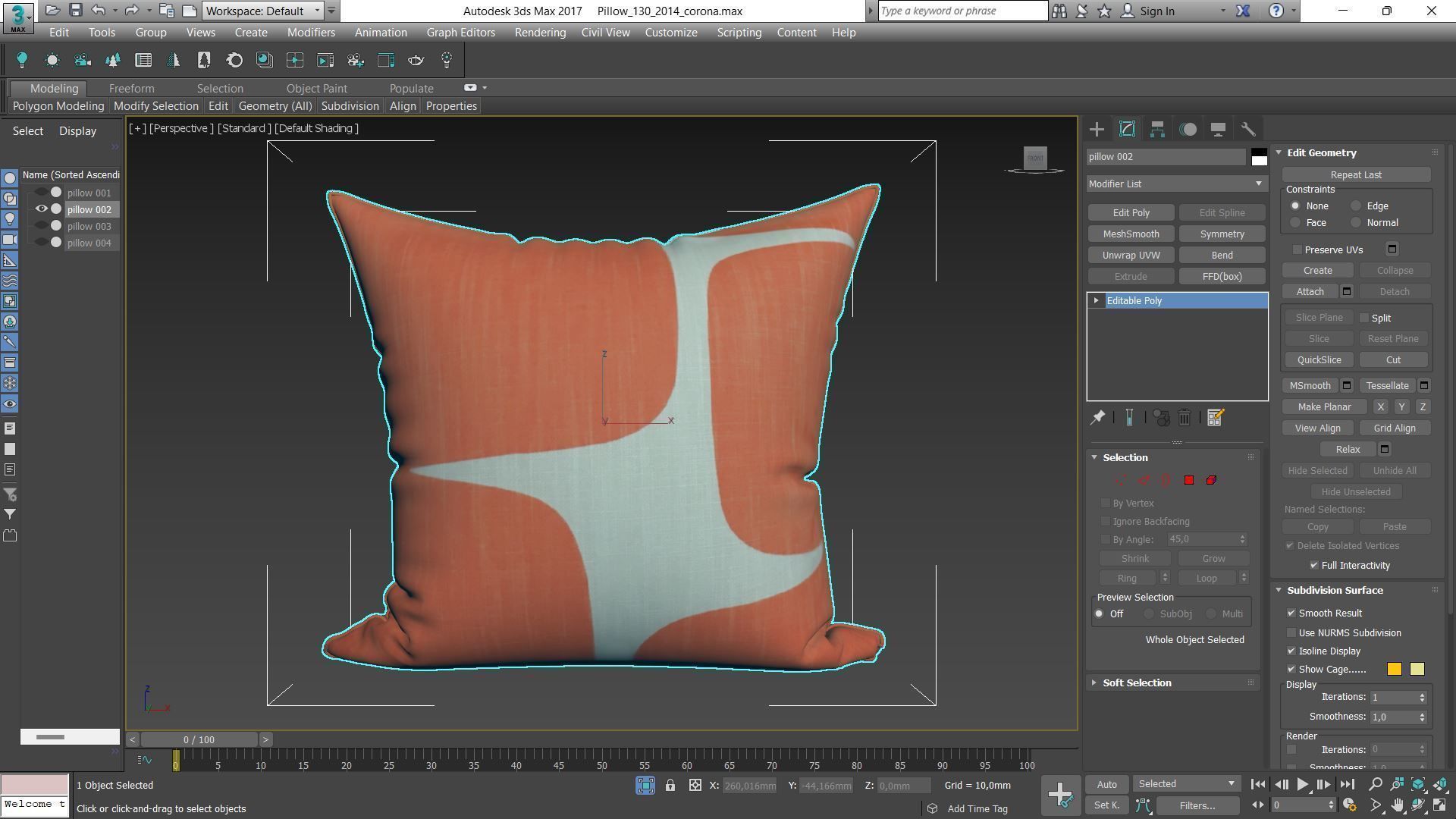Click the ViewCube Front face
This screenshot has width=1456, height=819.
1035,158
